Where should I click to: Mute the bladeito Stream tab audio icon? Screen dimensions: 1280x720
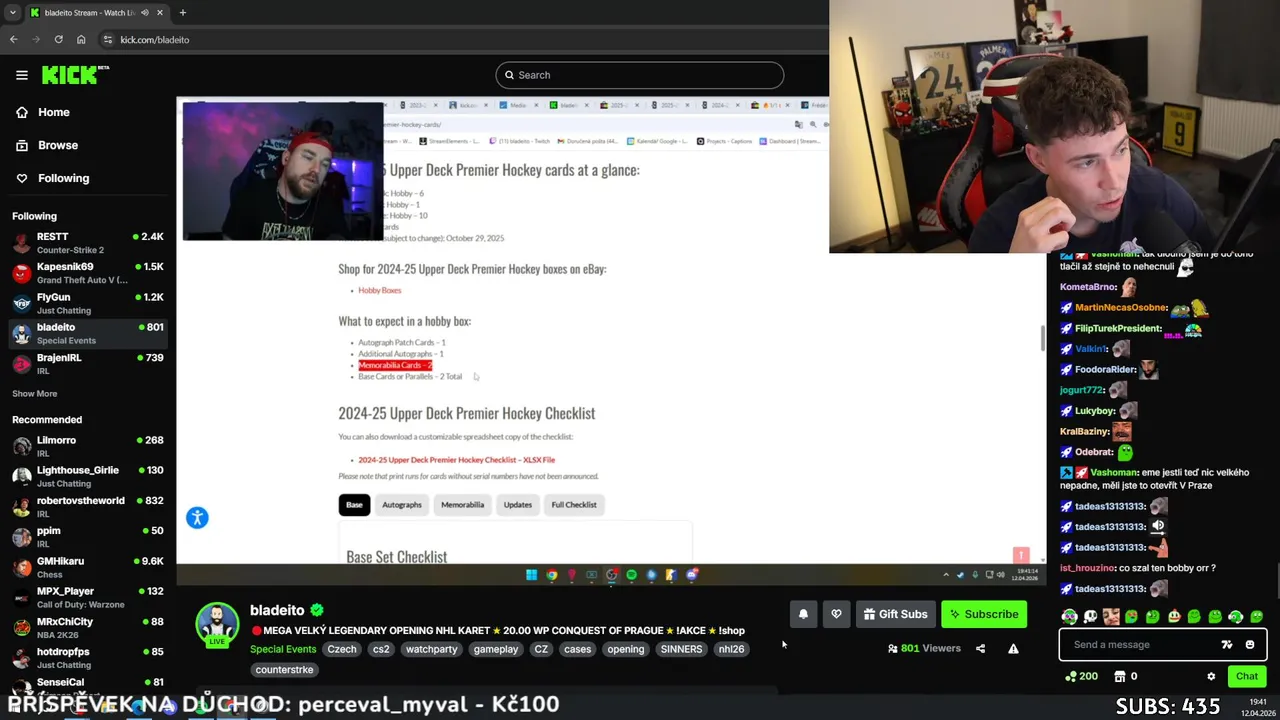click(x=145, y=12)
